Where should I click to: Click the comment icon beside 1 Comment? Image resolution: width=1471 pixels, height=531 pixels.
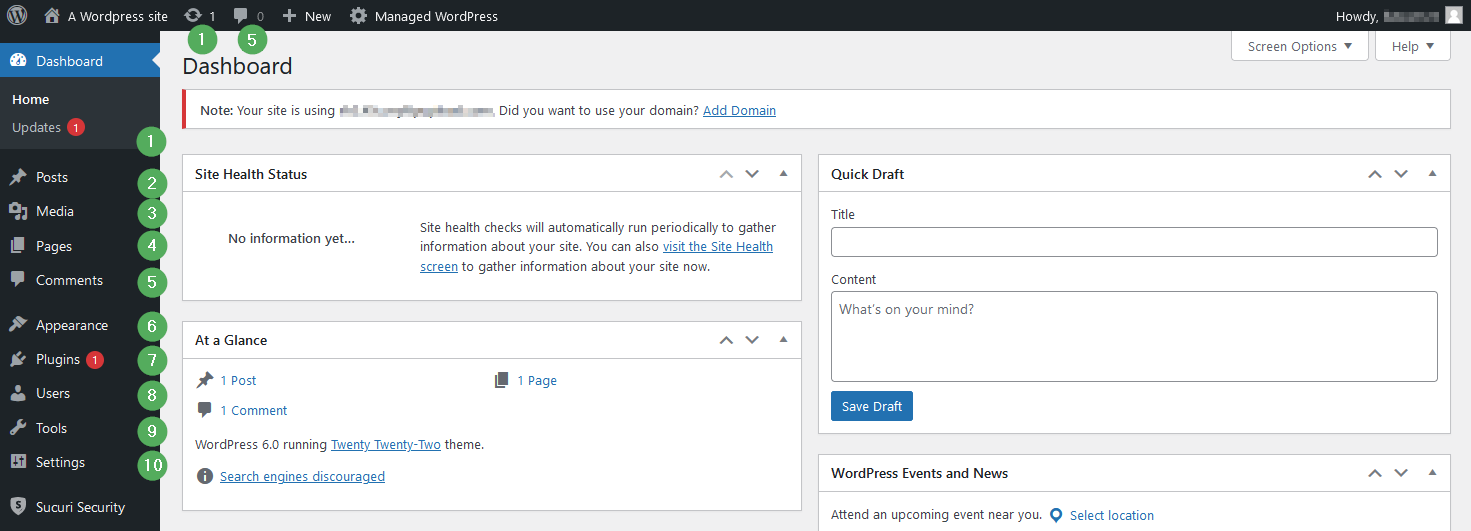205,410
